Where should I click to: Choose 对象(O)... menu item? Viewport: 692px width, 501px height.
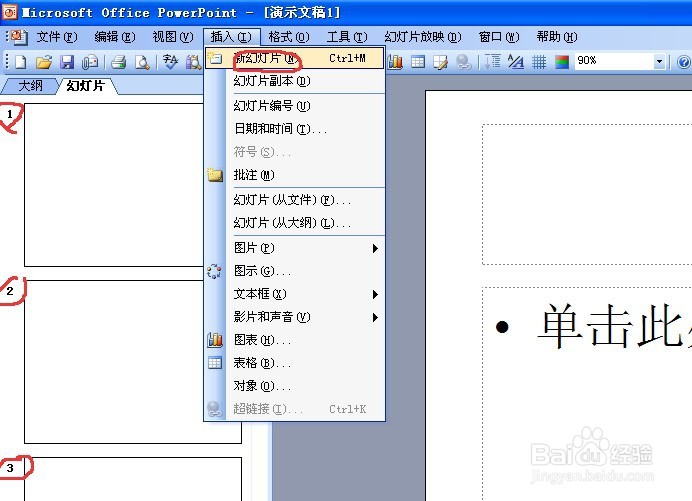click(294, 386)
